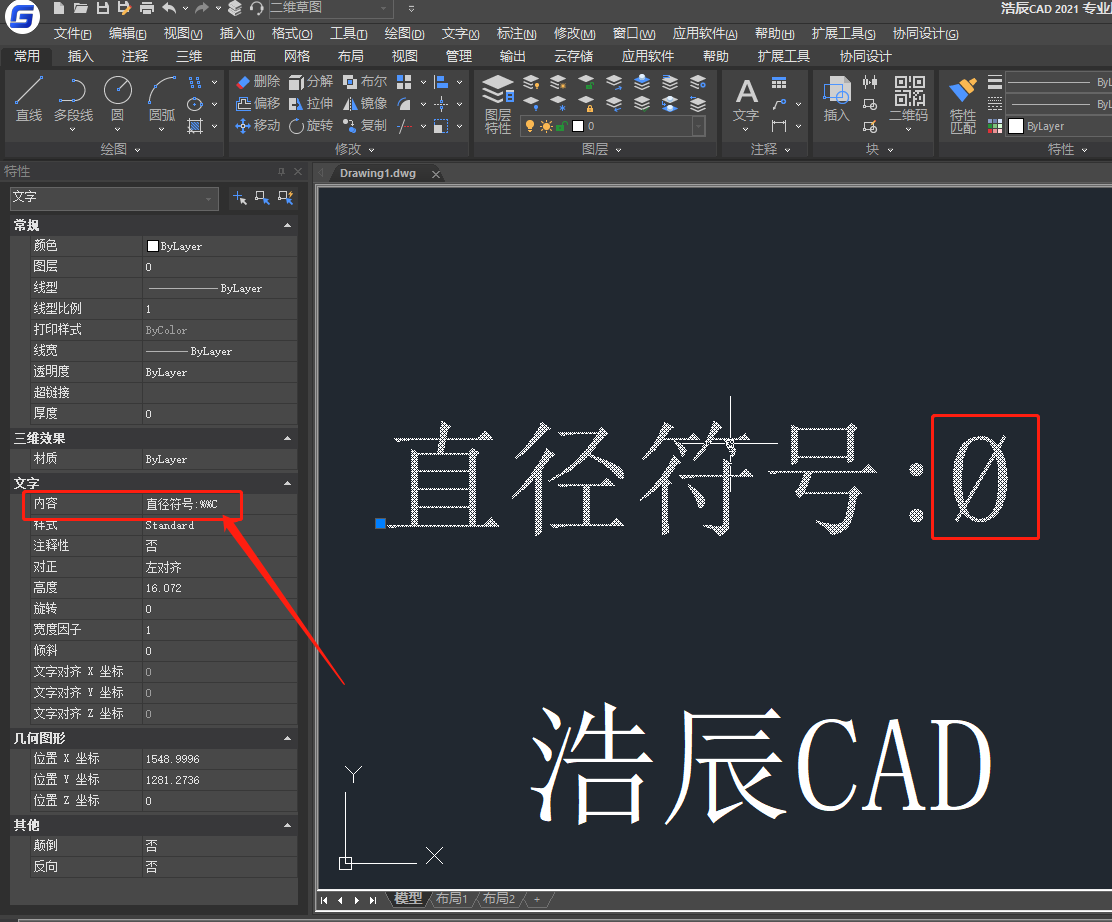Click the quick select icon in 特性 panel
This screenshot has width=1112, height=922.
[285, 198]
